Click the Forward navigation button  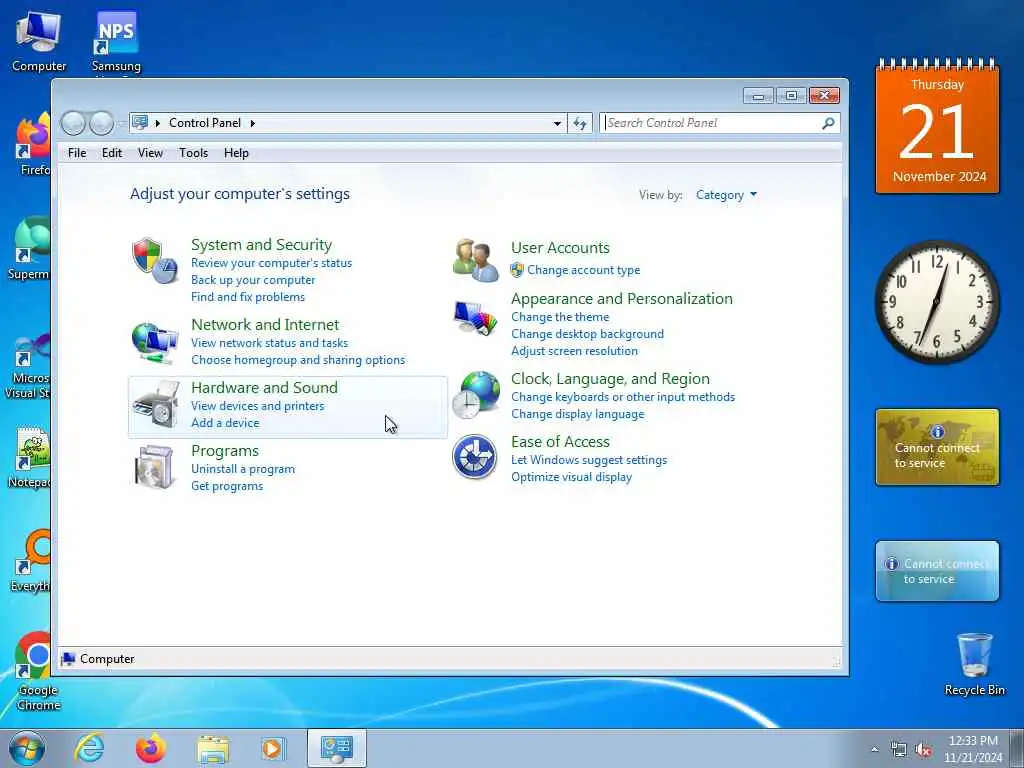[x=101, y=123]
